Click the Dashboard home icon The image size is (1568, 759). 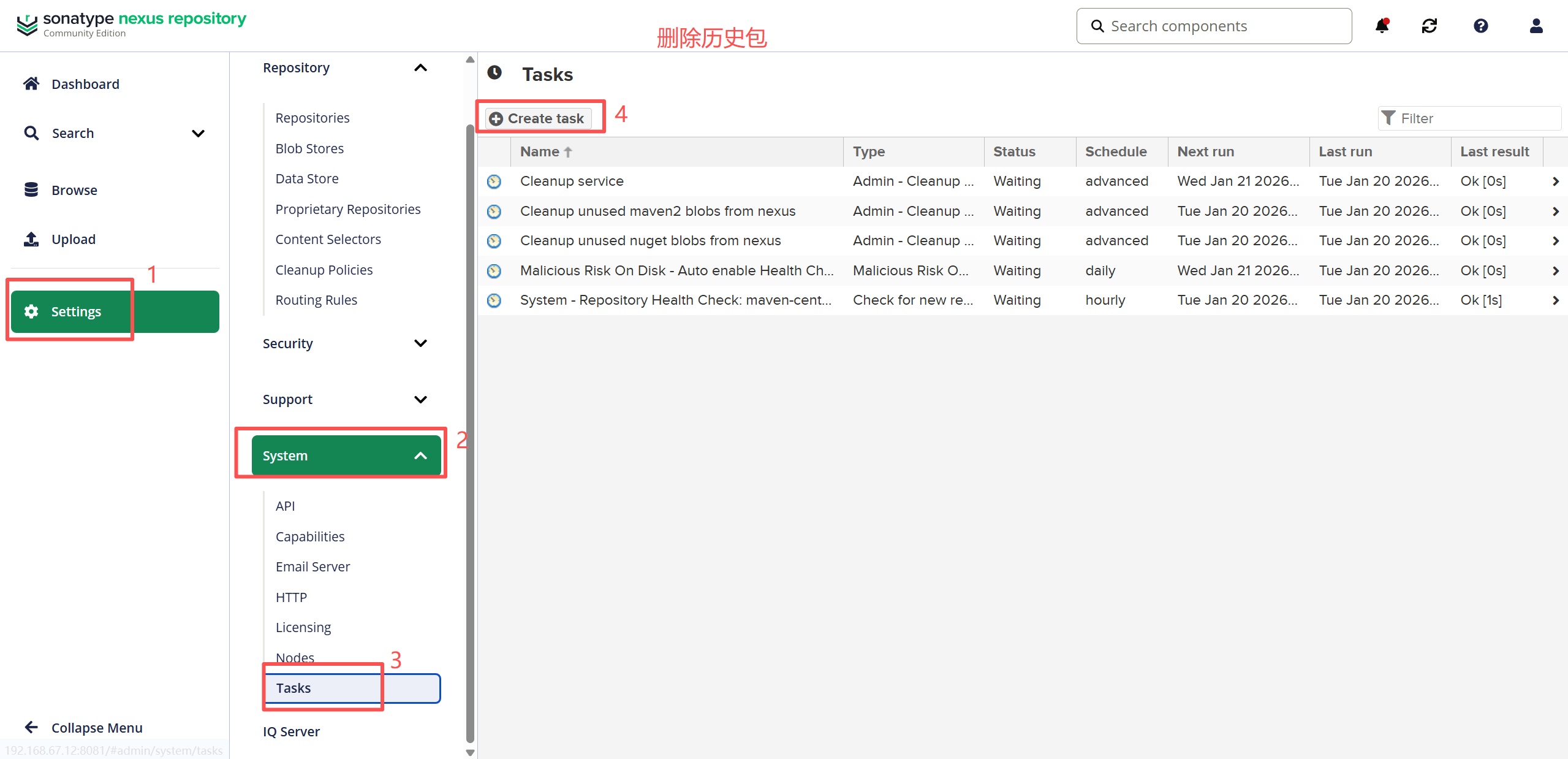(31, 84)
